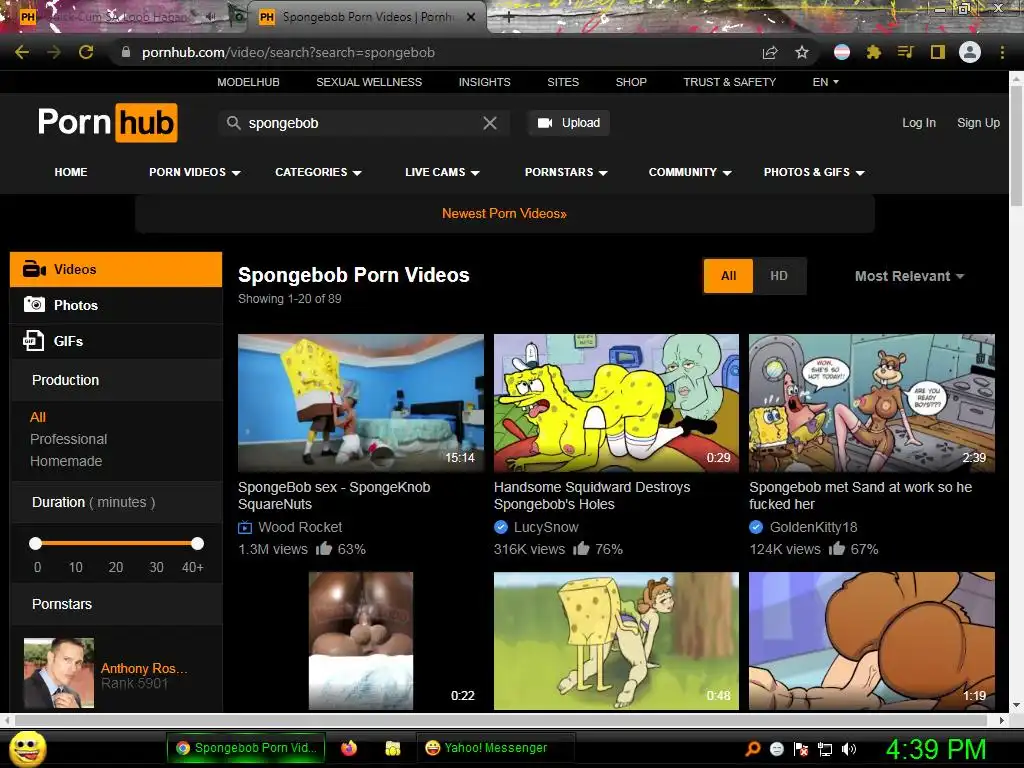Open the share this page icon
Viewport: 1024px width, 768px height.
[x=771, y=53]
